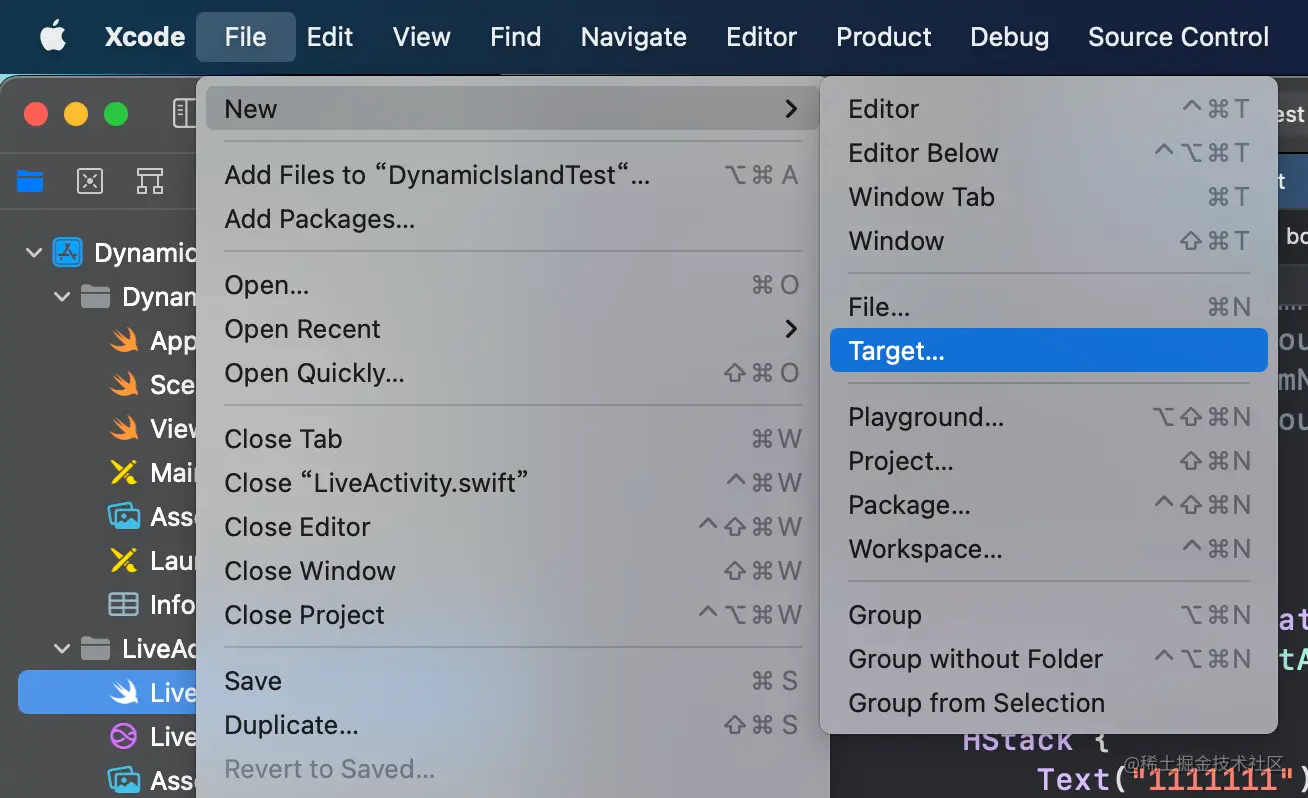This screenshot has height=798, width=1308.
Task: Collapse the LiveAc folder group
Action: (62, 648)
